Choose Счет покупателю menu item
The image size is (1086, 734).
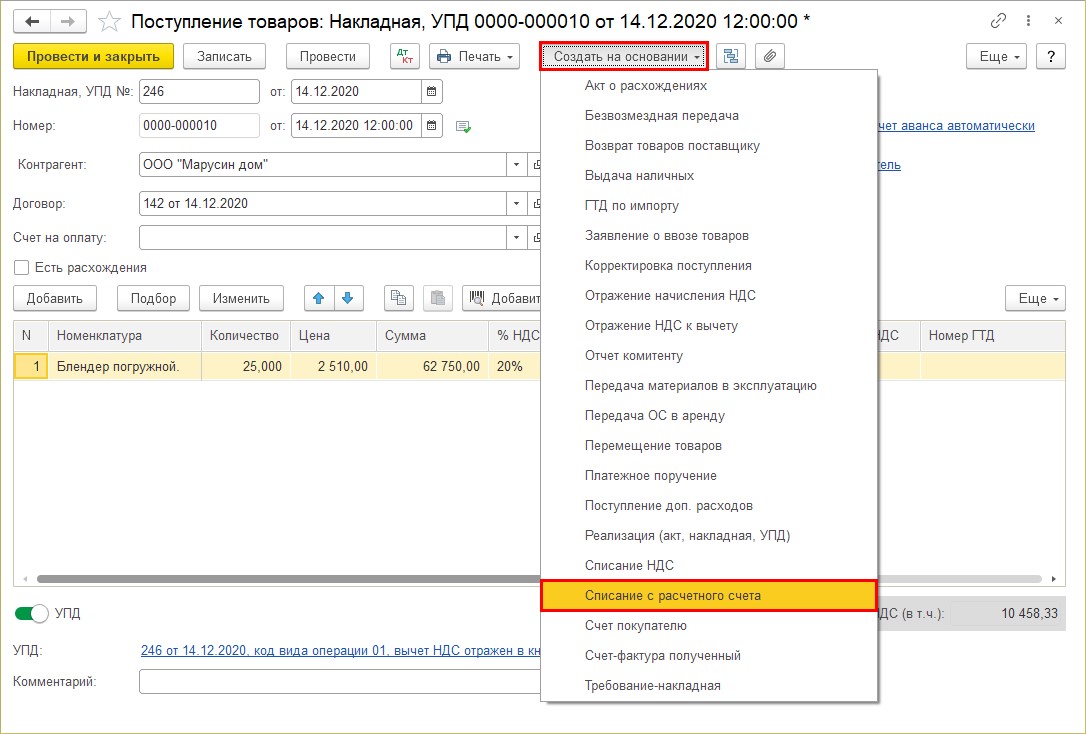coord(709,626)
